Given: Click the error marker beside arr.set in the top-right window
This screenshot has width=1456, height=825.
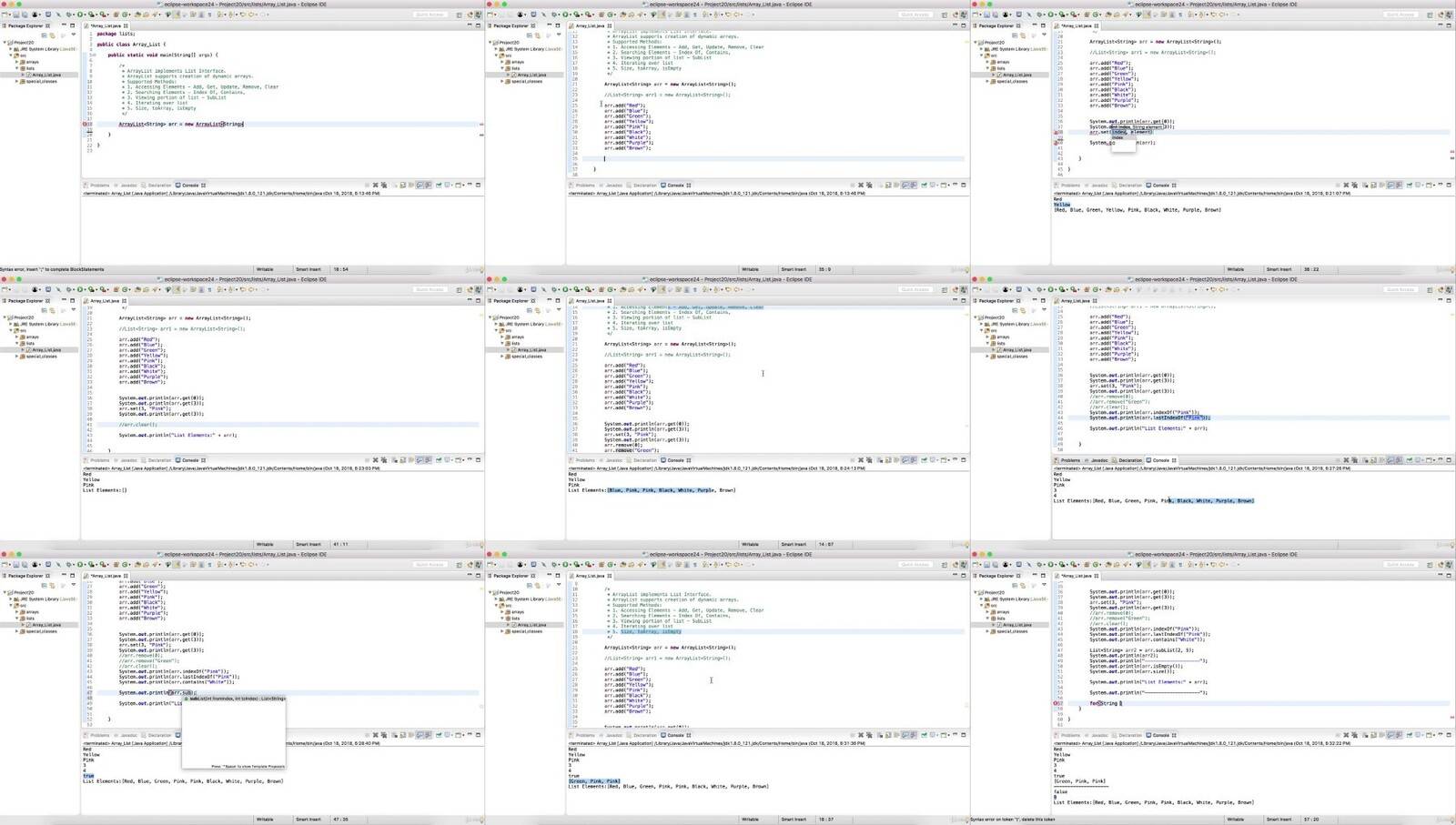Looking at the screenshot, I should tap(1056, 133).
